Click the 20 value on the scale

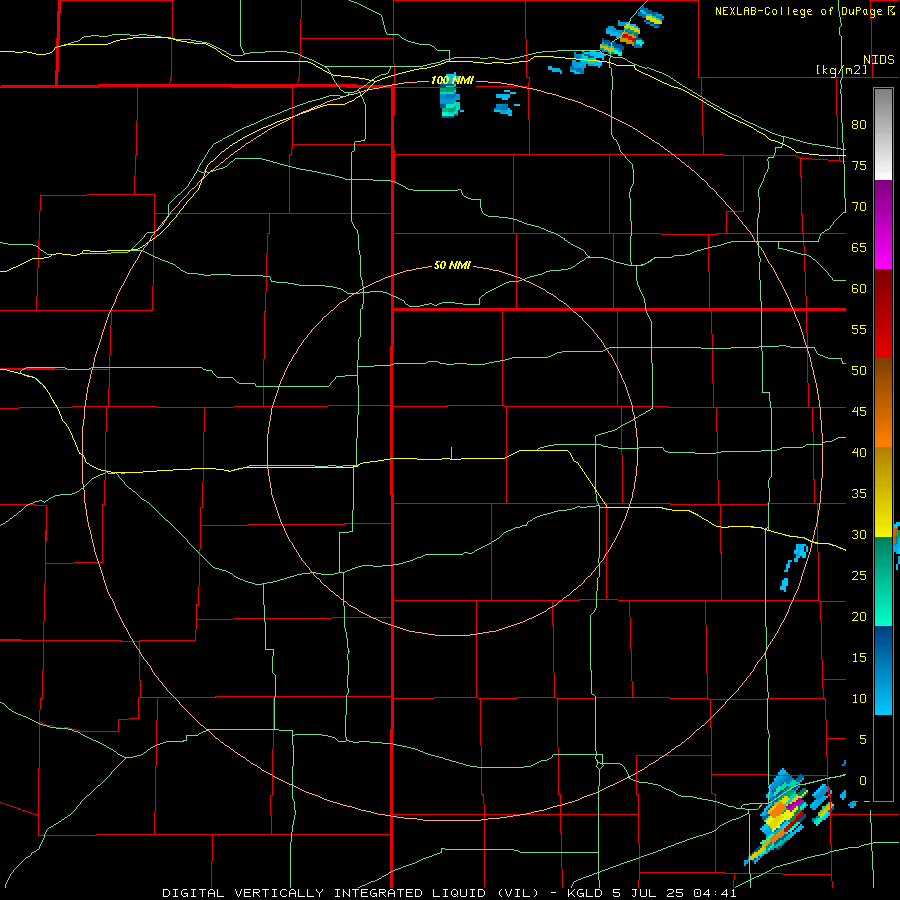[x=859, y=616]
